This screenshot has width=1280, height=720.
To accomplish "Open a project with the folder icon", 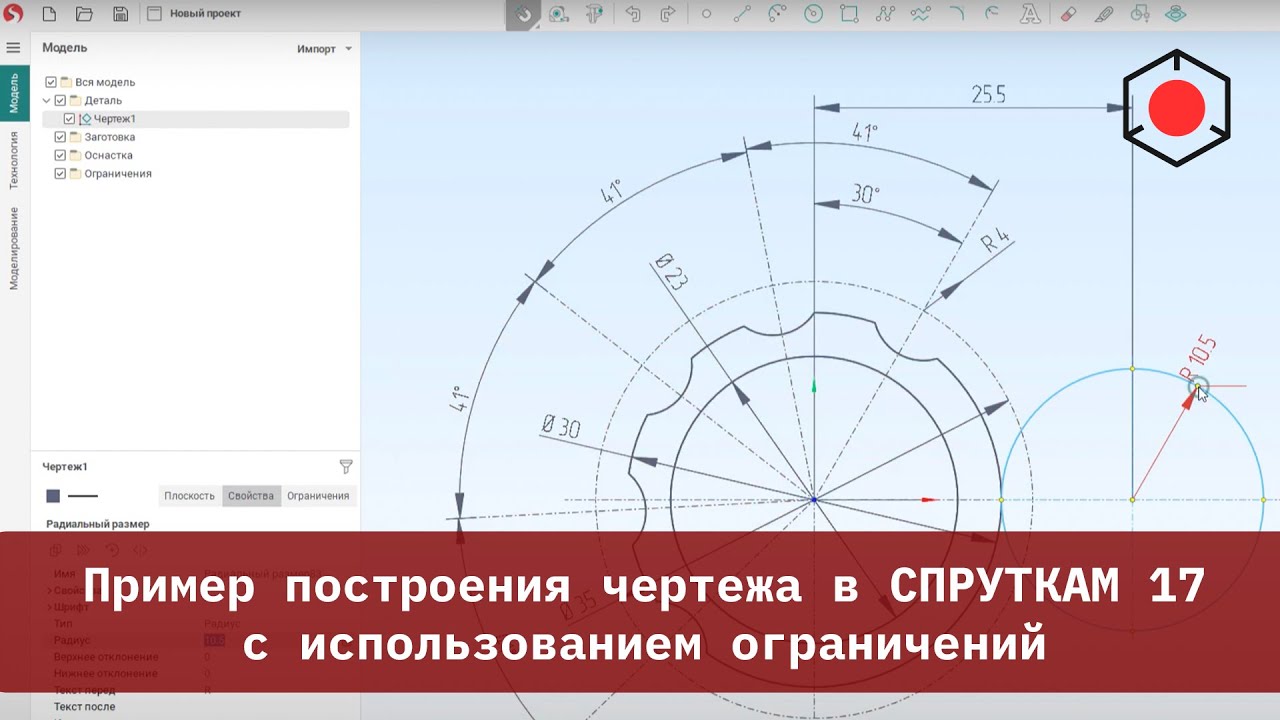I will (85, 14).
